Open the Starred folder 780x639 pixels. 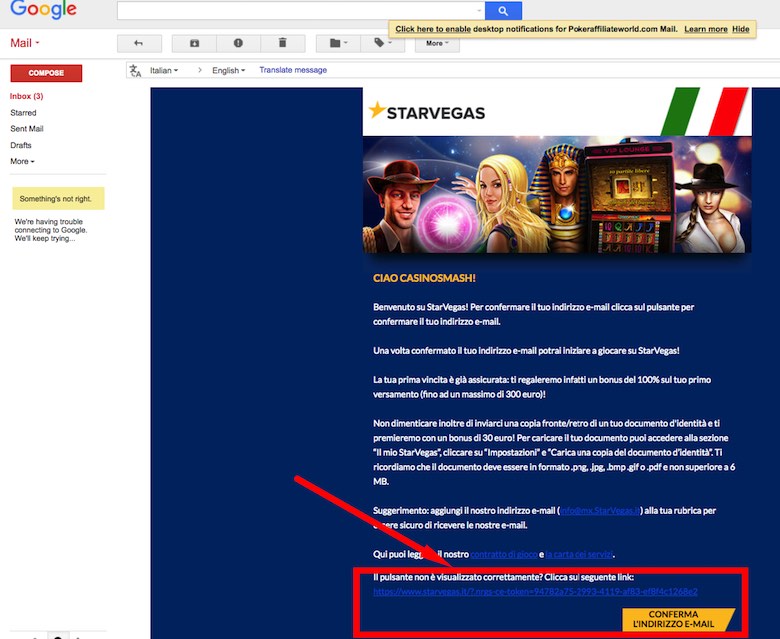[23, 113]
